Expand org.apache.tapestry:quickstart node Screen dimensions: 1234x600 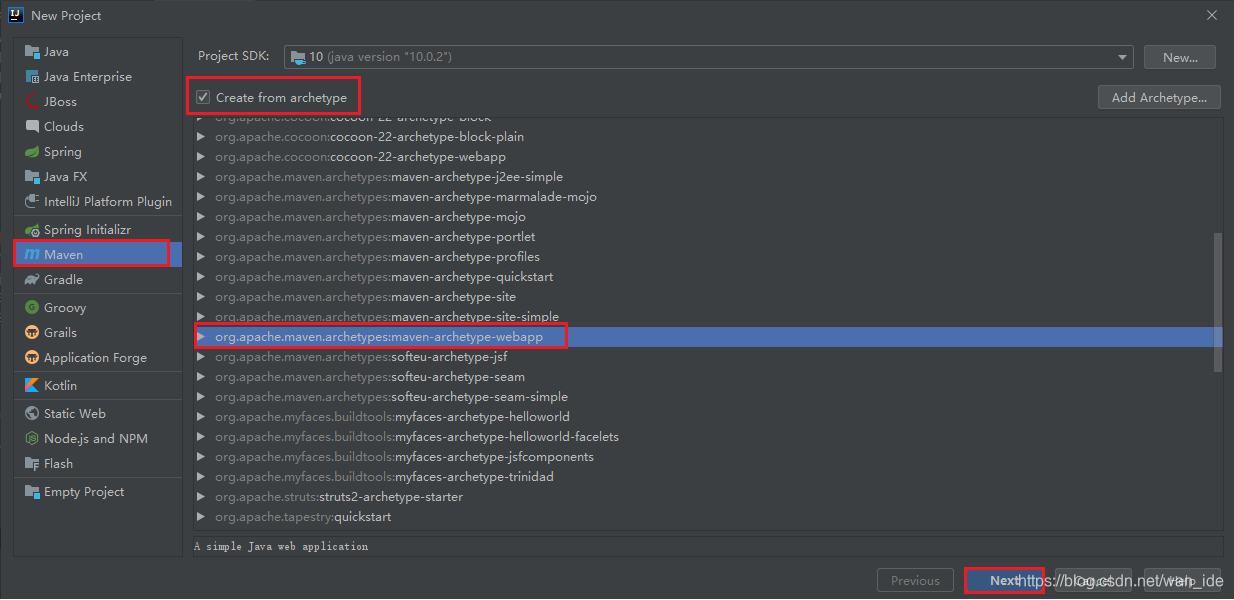[x=202, y=517]
